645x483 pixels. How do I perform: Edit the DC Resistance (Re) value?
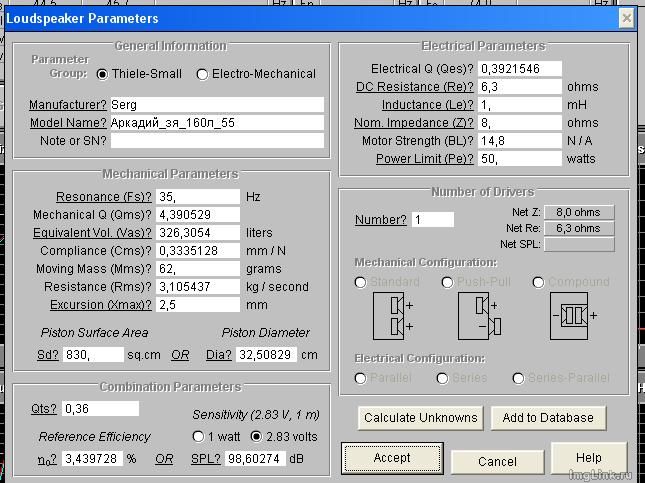pos(518,87)
